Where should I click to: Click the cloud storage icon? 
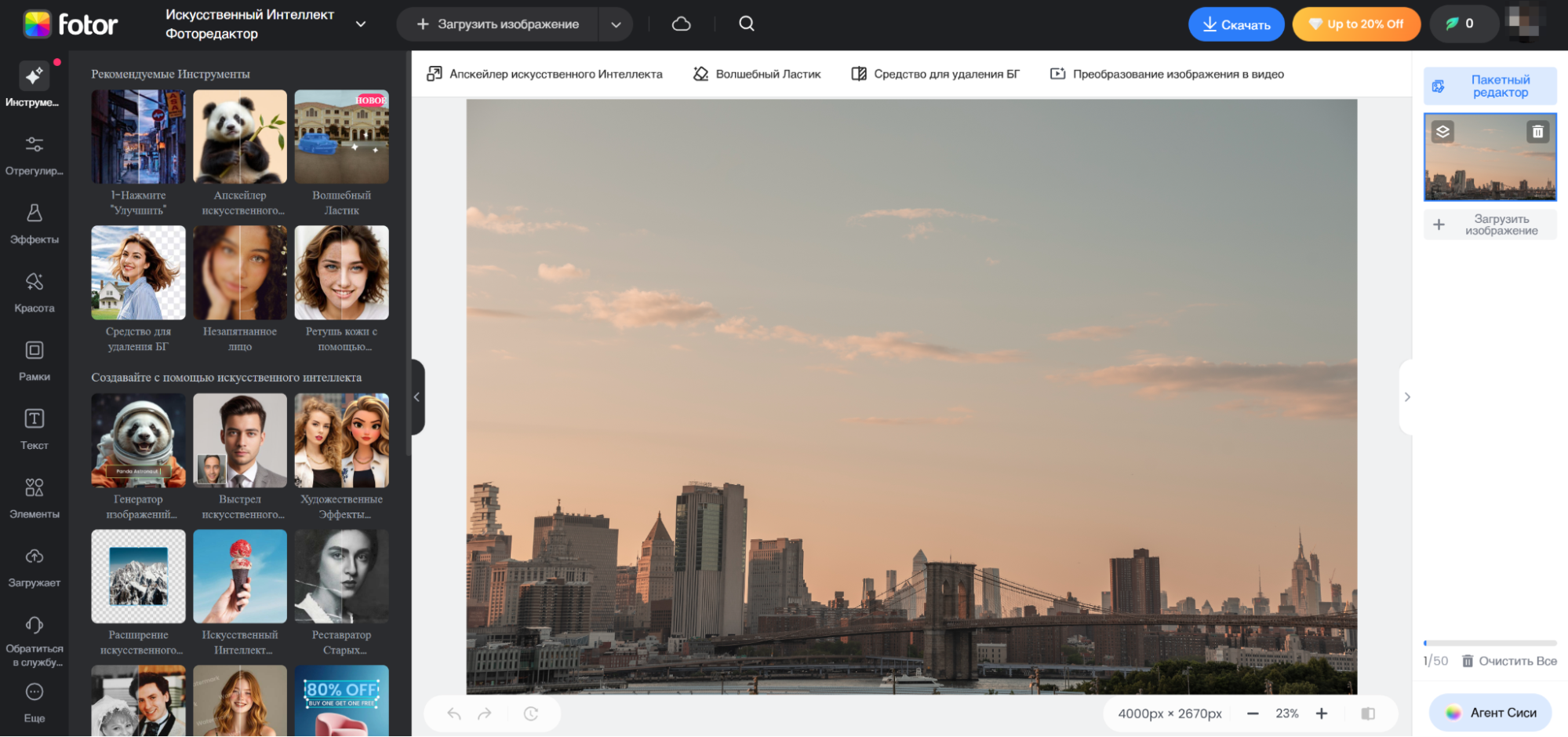point(681,24)
